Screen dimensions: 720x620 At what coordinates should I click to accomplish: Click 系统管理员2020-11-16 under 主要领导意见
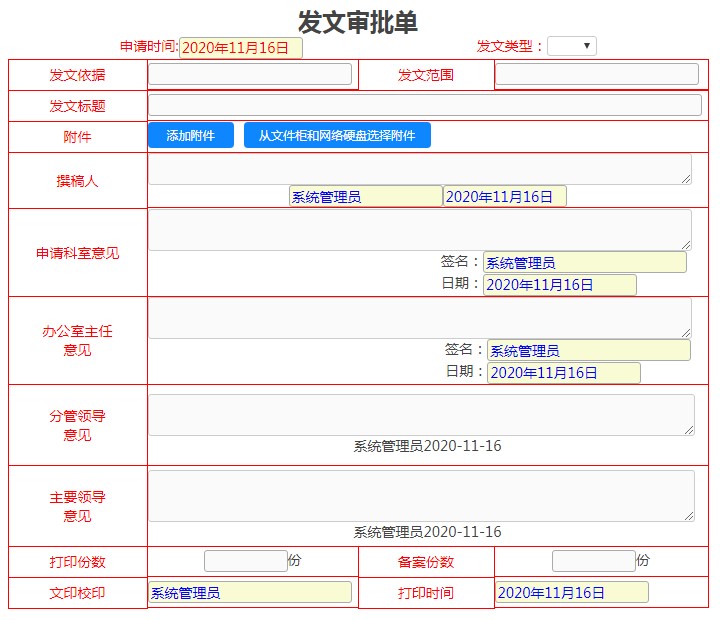(x=428, y=532)
